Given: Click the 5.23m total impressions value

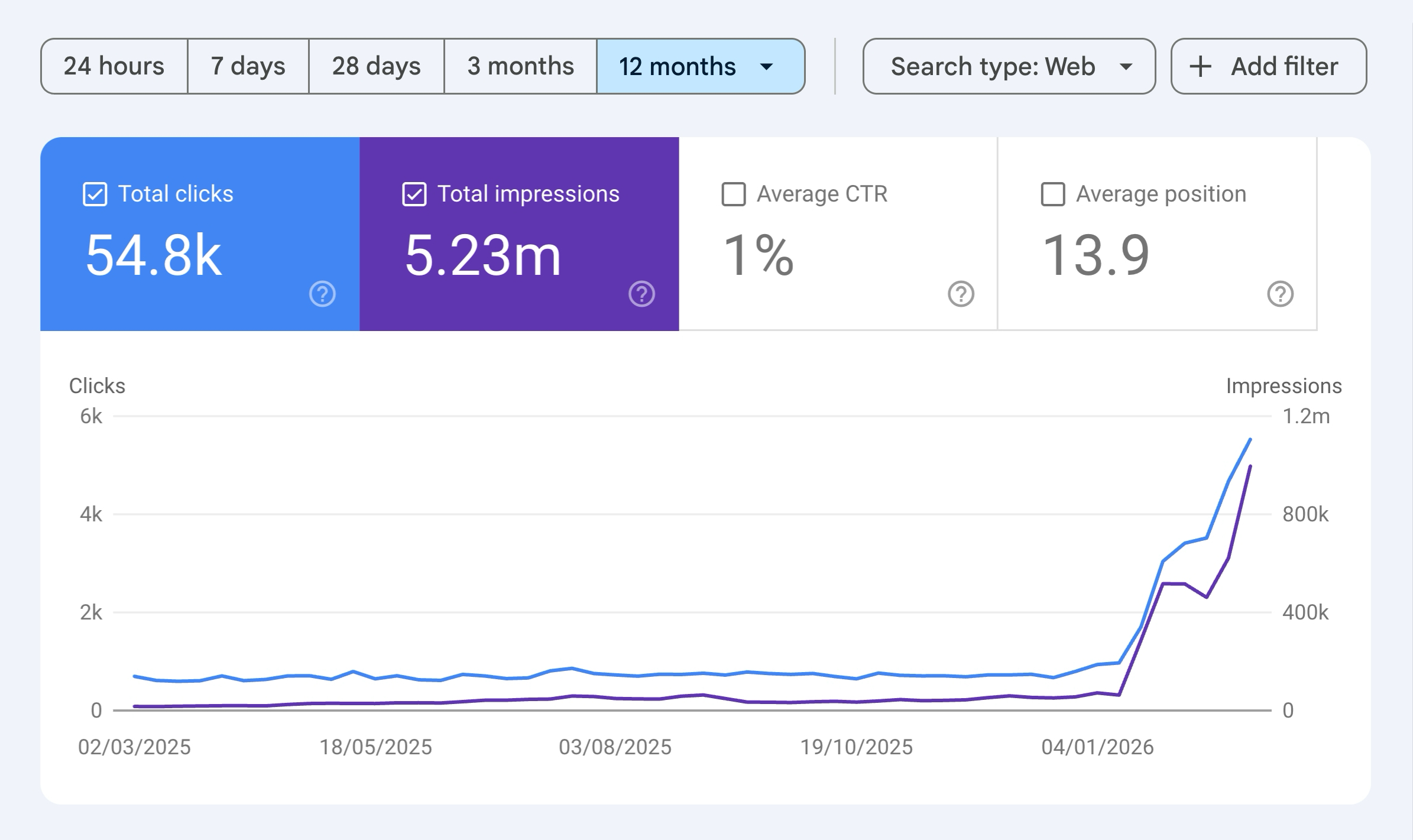Looking at the screenshot, I should click(482, 255).
